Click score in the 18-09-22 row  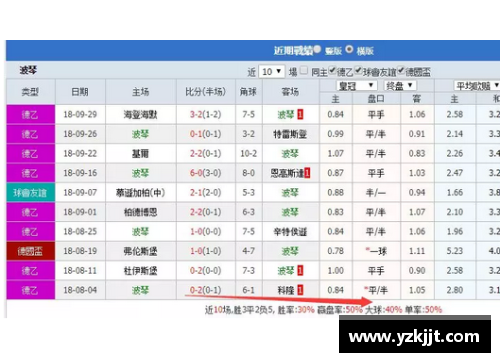(205, 154)
